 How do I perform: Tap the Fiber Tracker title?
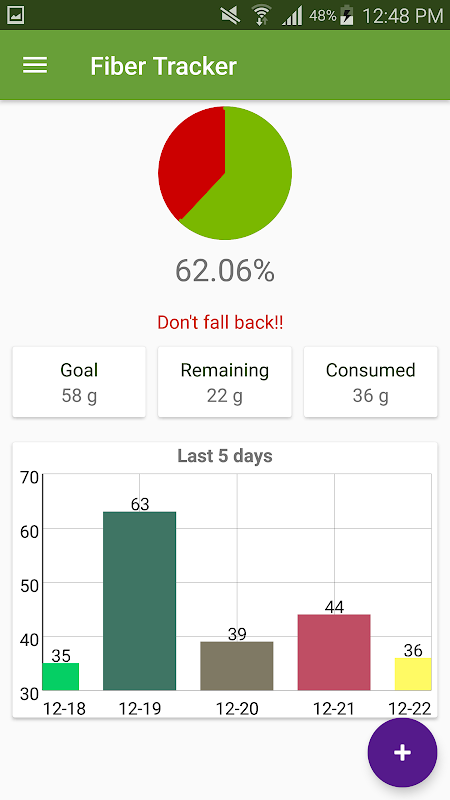coord(164,66)
